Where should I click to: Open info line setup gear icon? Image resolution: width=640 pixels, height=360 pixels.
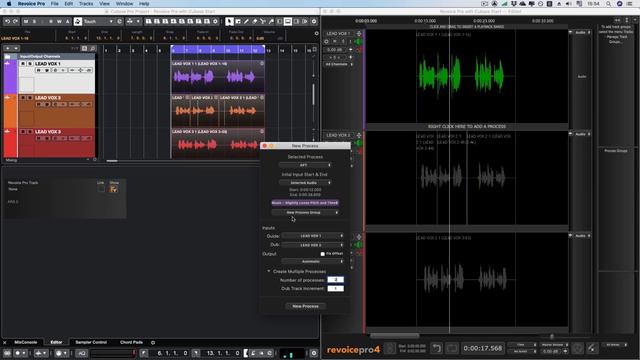316,33
